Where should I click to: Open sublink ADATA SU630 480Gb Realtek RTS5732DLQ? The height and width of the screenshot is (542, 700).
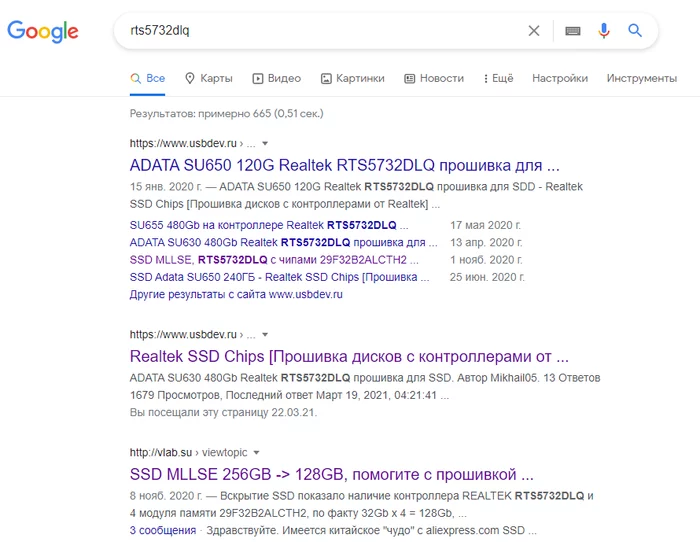pos(283,242)
